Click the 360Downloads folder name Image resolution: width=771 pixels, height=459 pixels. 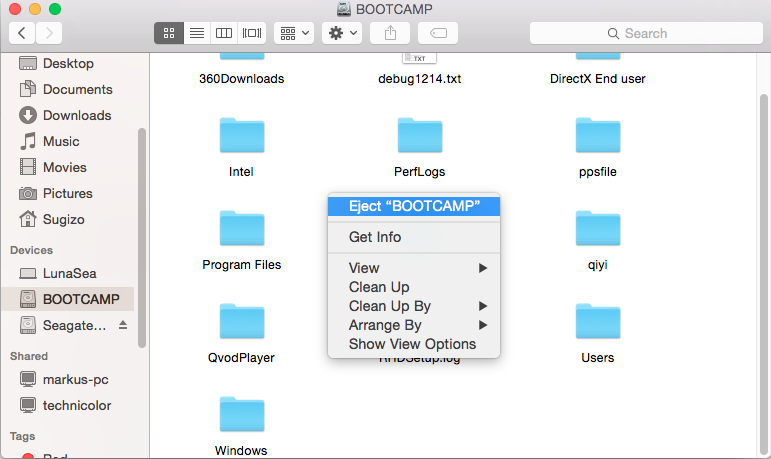[x=241, y=79]
